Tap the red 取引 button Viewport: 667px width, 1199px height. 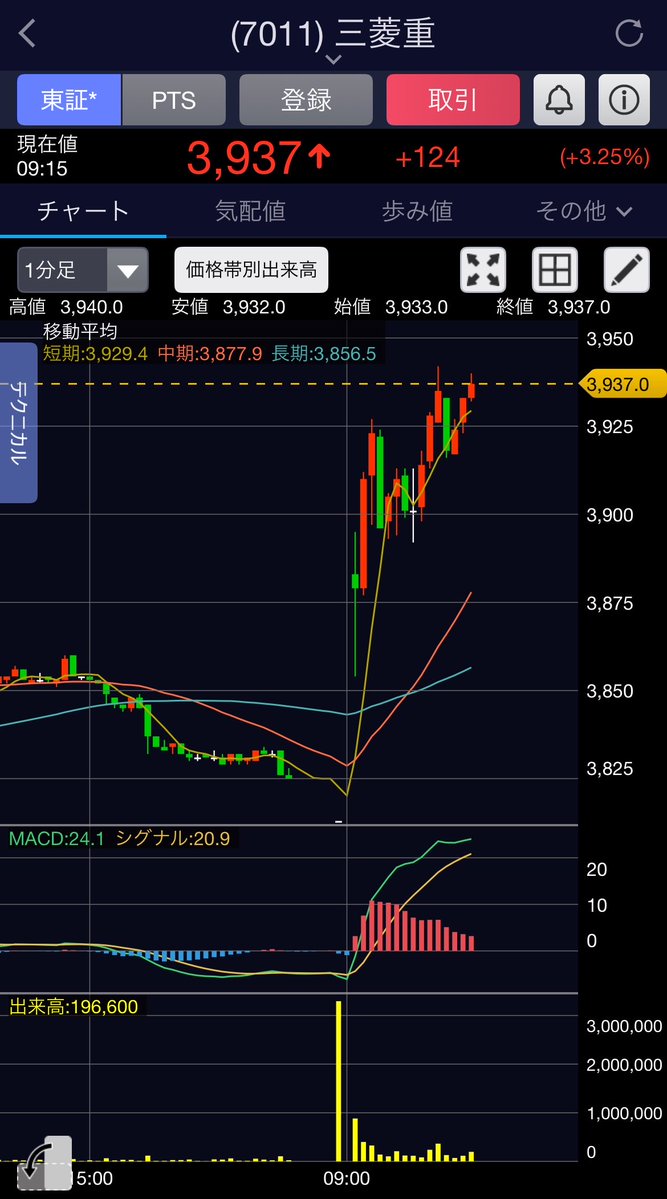(x=453, y=99)
